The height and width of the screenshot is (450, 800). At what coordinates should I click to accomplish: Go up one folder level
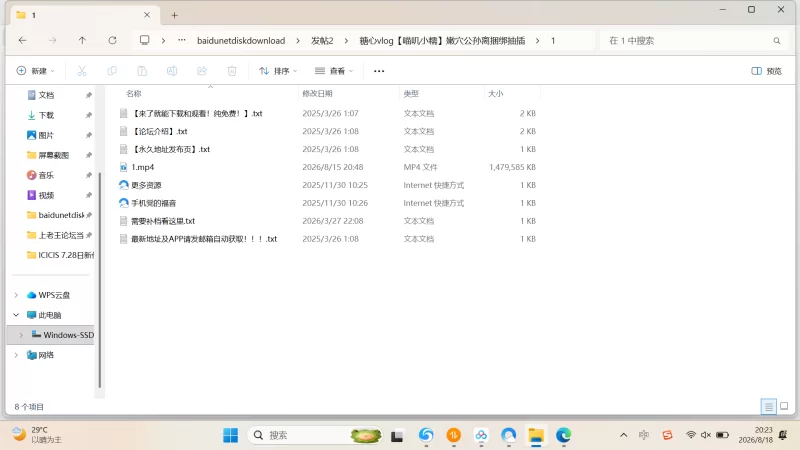pyautogui.click(x=82, y=40)
